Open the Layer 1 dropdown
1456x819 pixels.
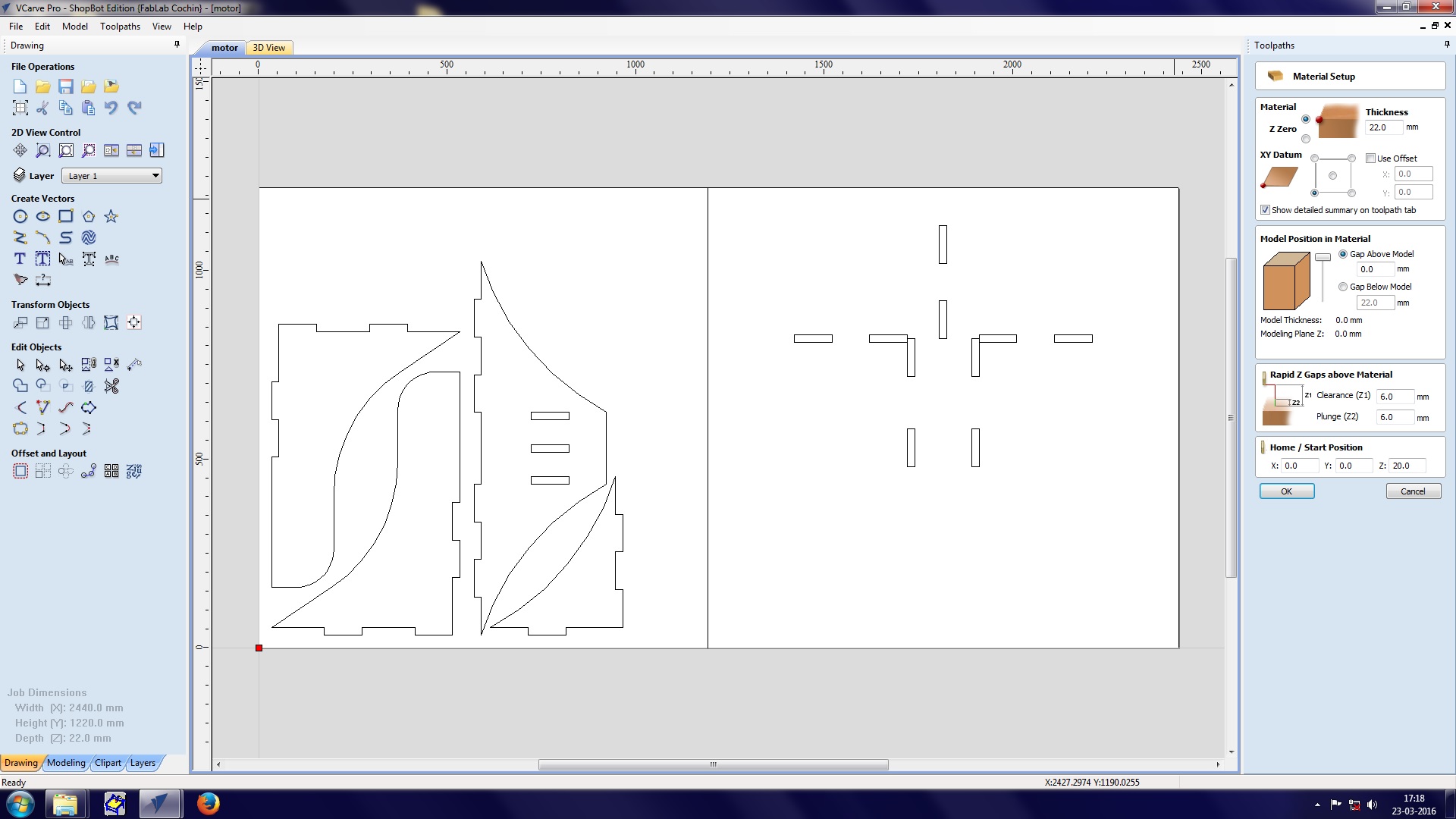coord(111,176)
